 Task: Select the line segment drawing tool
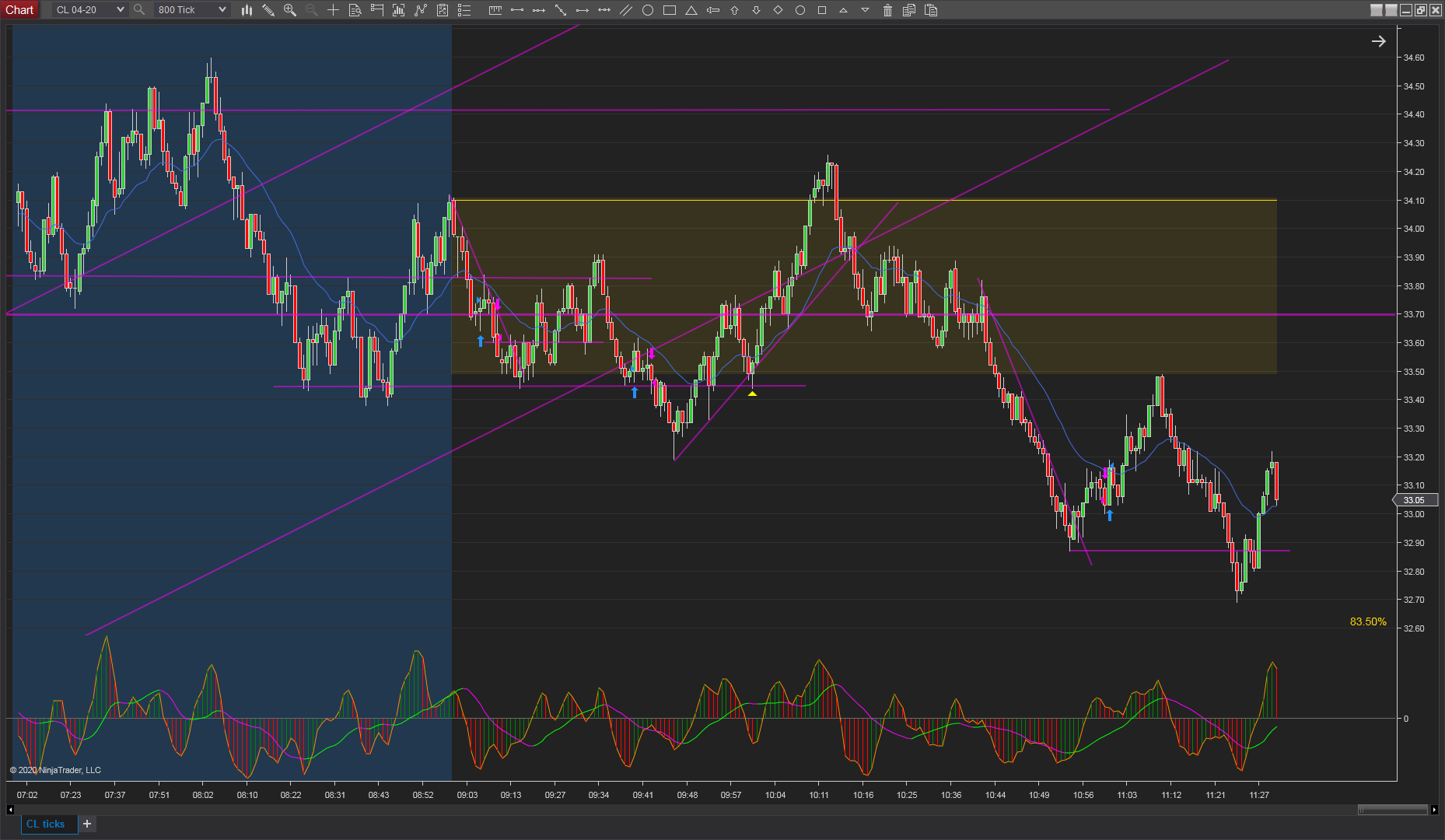point(516,10)
